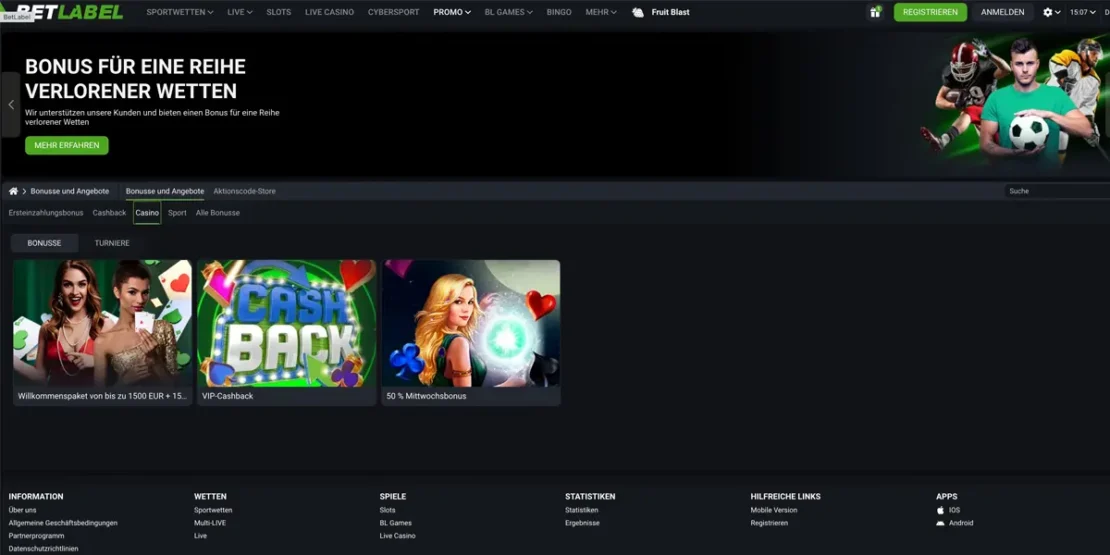Image resolution: width=1110 pixels, height=555 pixels.
Task: Open the Bingo menu item
Action: pos(559,12)
